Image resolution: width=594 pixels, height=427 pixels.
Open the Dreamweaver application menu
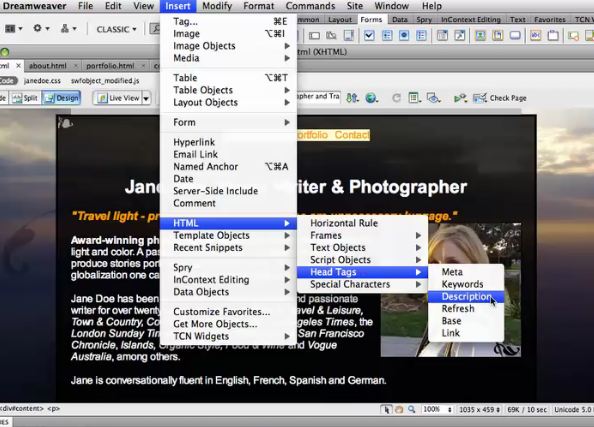(34, 6)
